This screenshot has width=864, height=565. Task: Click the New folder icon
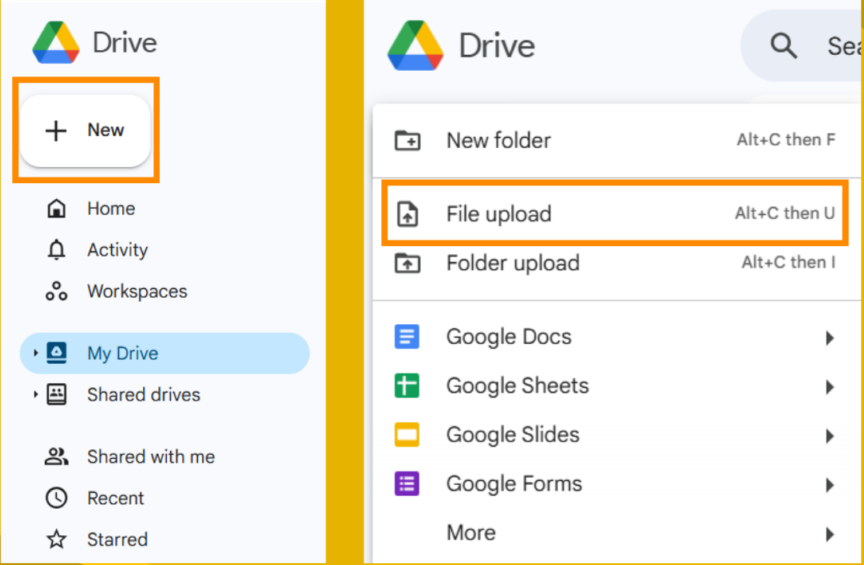(407, 141)
